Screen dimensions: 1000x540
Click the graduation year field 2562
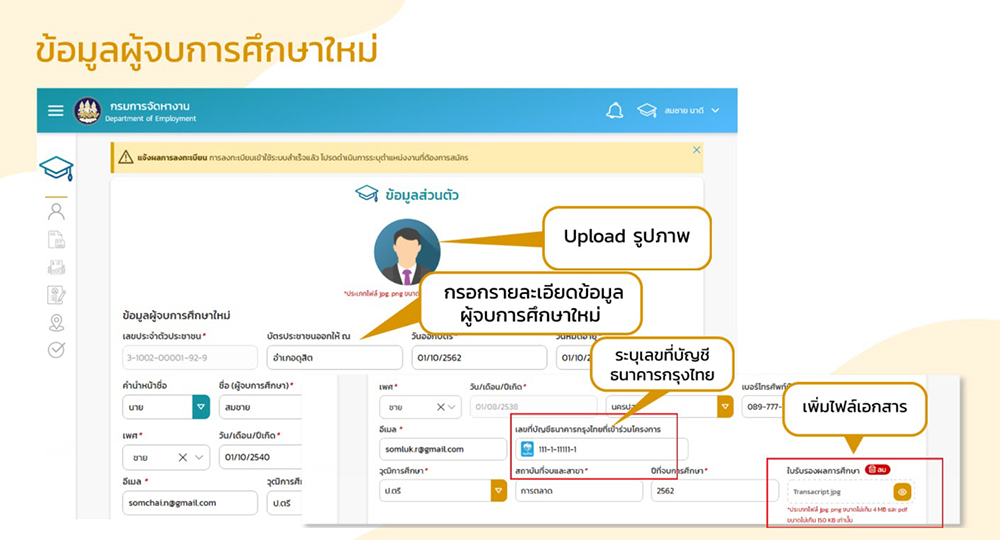(715, 491)
